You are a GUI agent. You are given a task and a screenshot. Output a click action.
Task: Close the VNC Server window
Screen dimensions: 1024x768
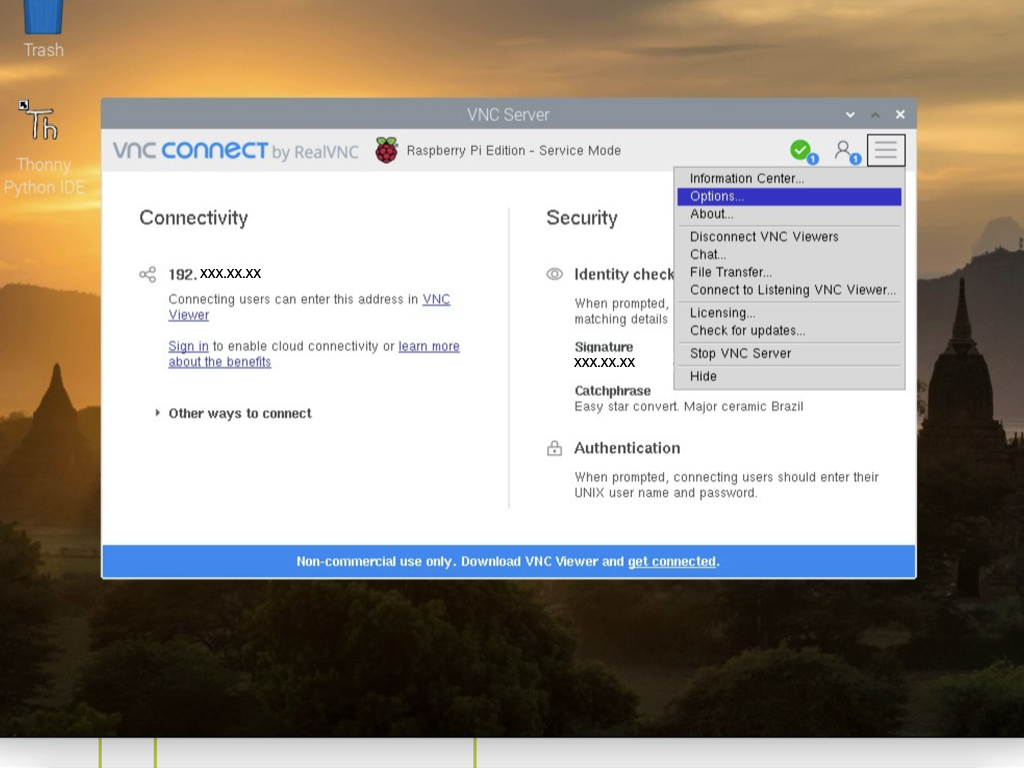pos(900,115)
